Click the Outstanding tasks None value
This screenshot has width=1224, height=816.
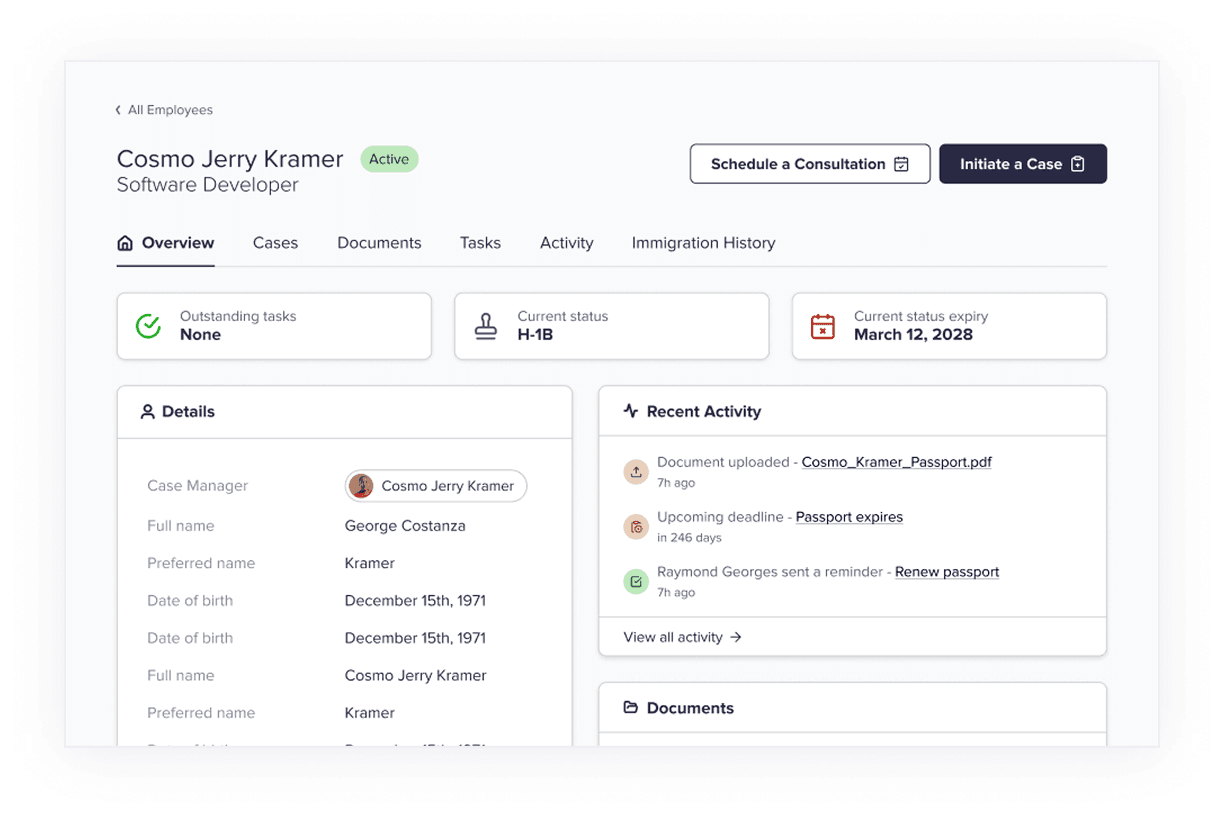(200, 335)
